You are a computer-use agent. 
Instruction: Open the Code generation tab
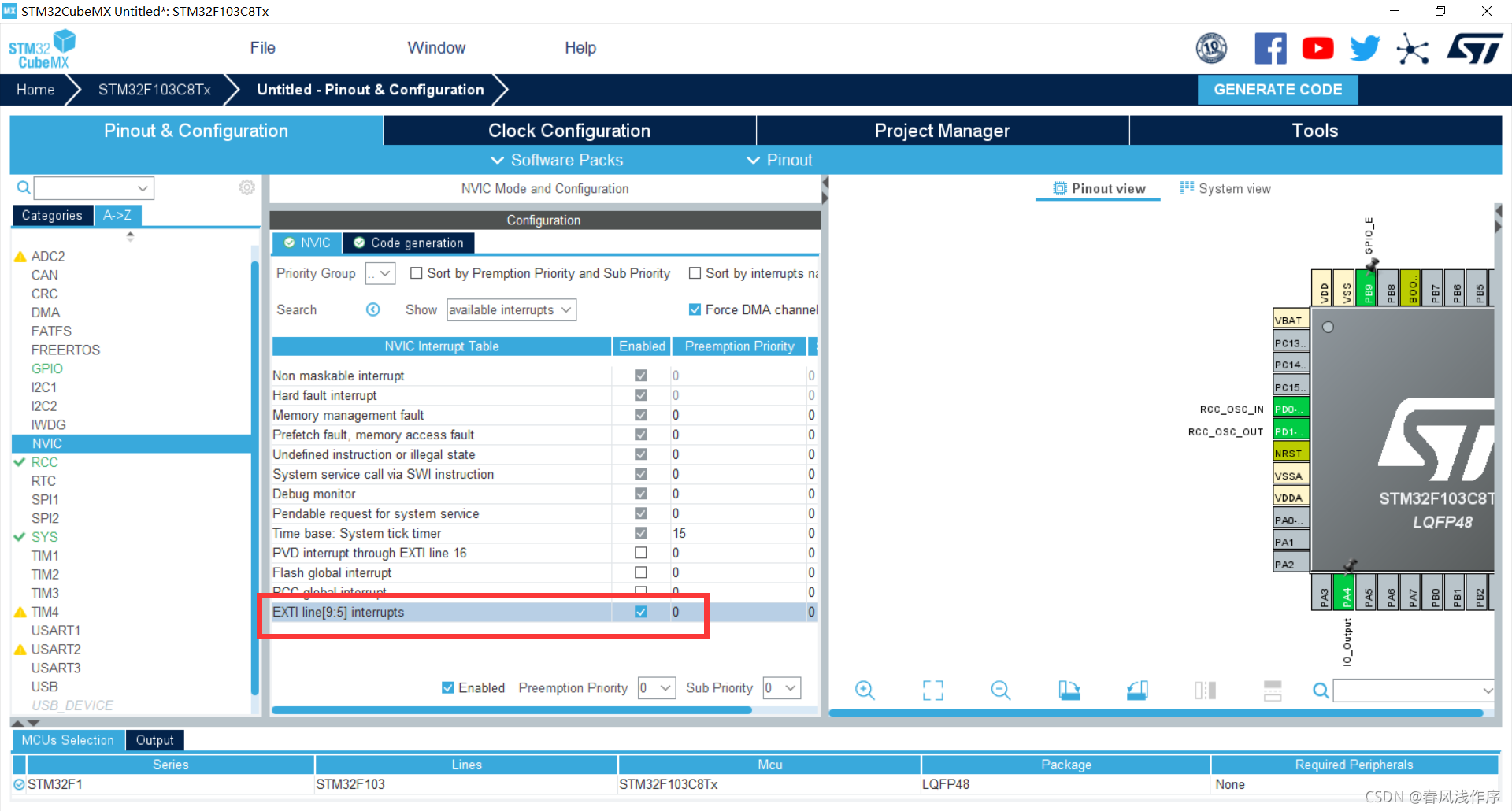tap(409, 243)
